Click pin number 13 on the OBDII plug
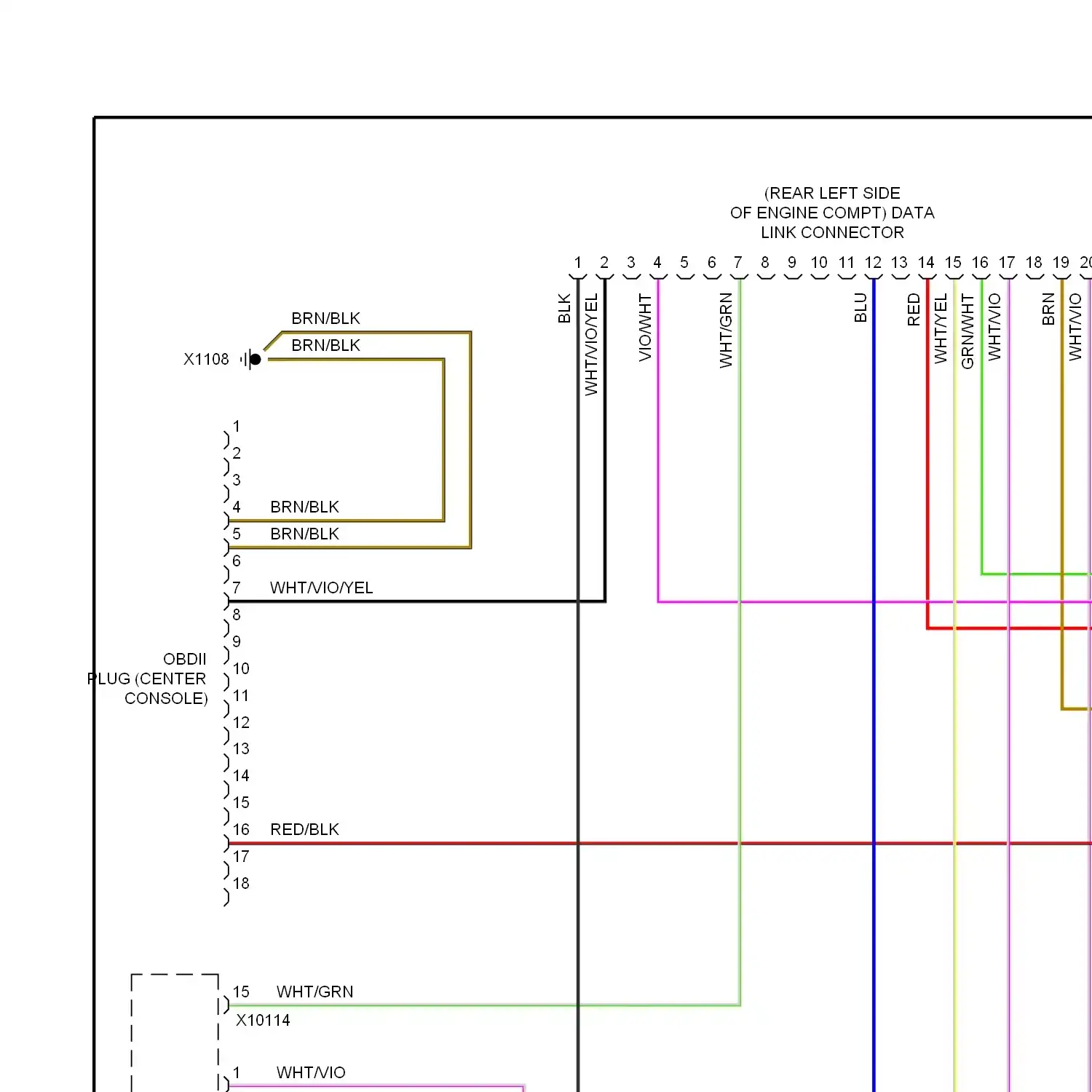The height and width of the screenshot is (1092, 1092). point(241,748)
